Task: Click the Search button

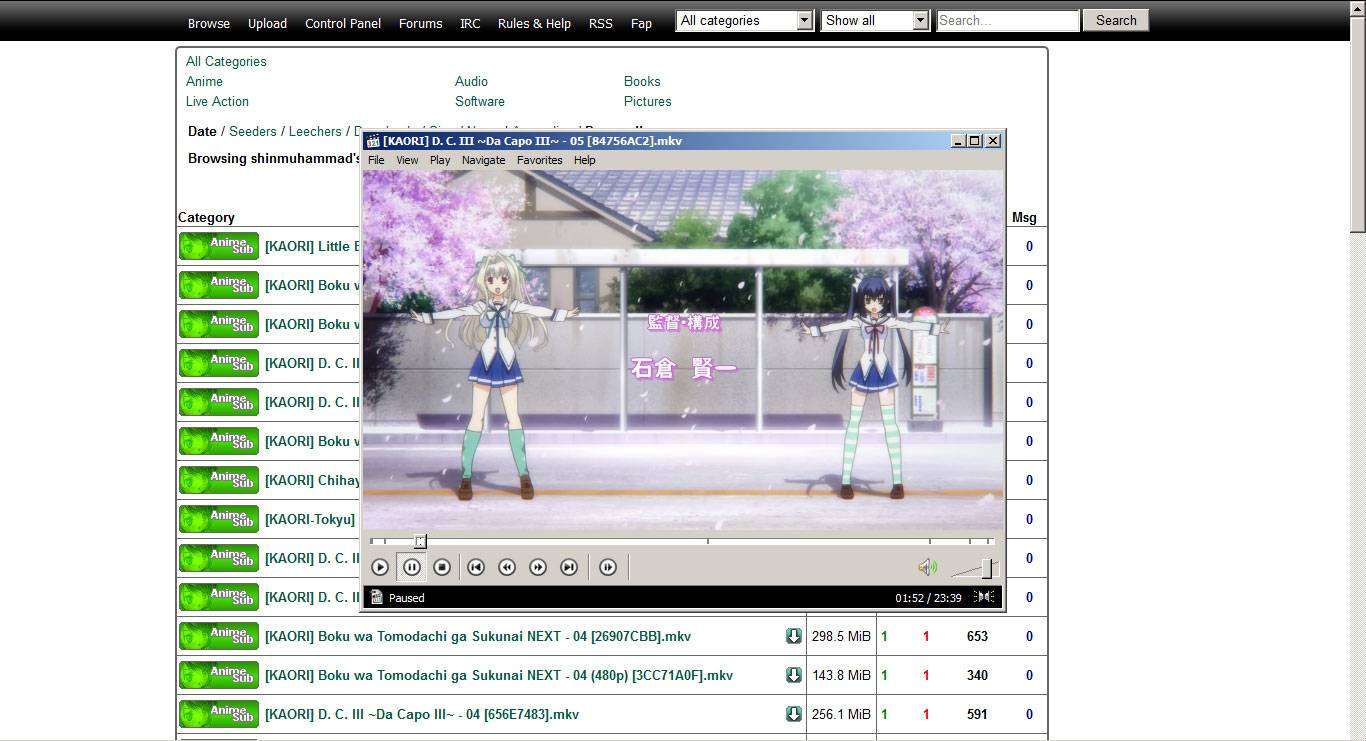Action: pyautogui.click(x=1115, y=20)
